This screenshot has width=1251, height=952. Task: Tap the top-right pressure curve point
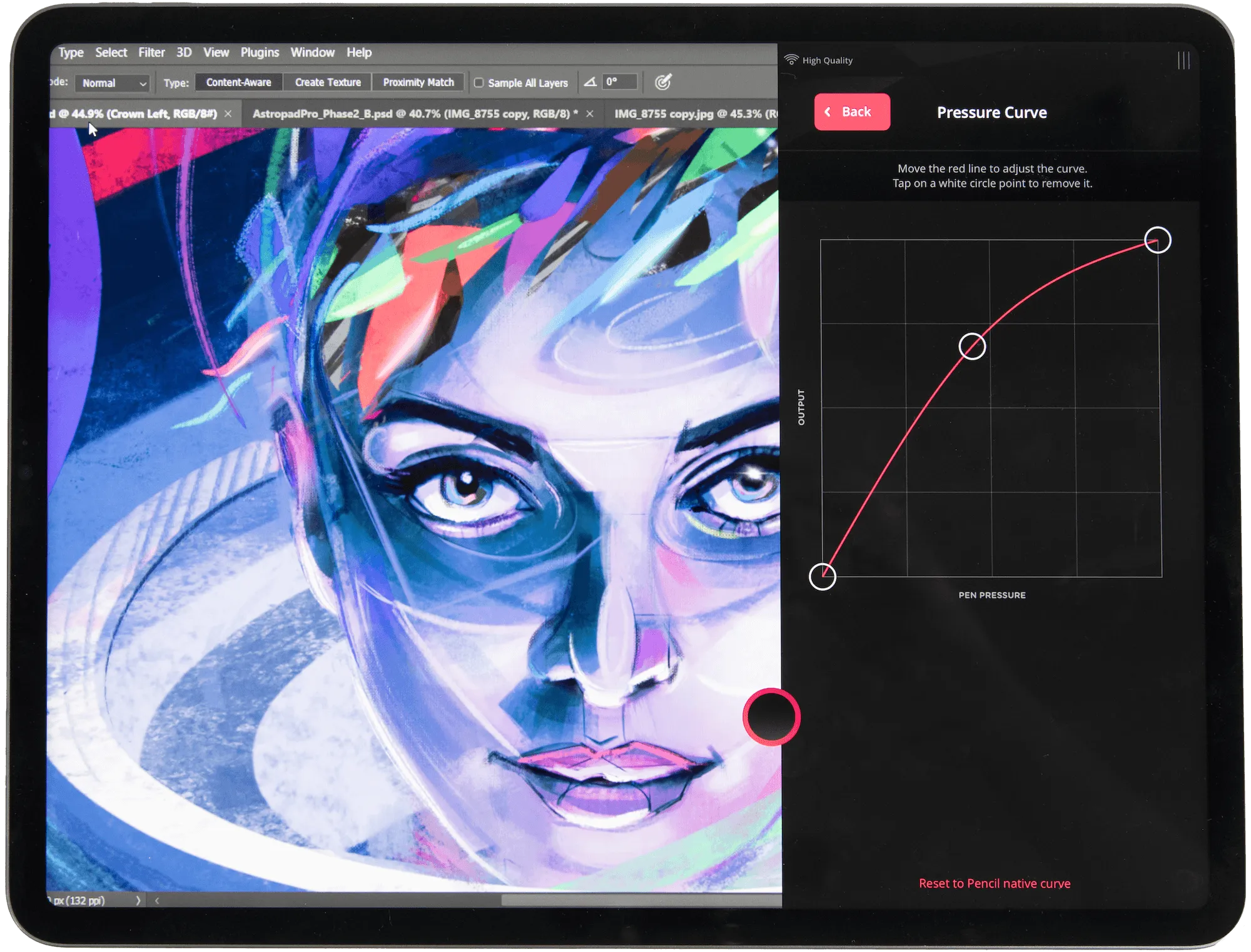(1157, 240)
